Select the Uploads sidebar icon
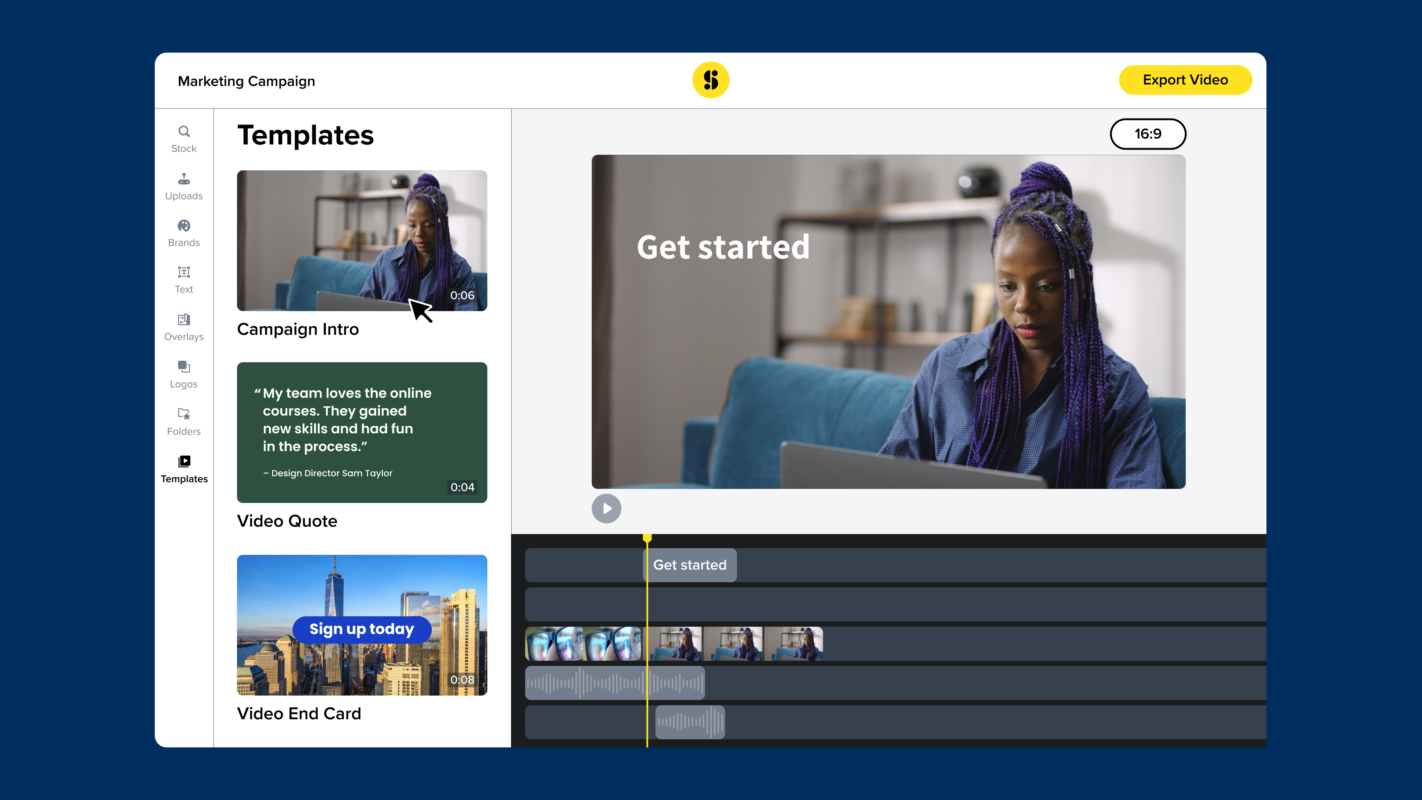The image size is (1422, 800). [x=184, y=185]
